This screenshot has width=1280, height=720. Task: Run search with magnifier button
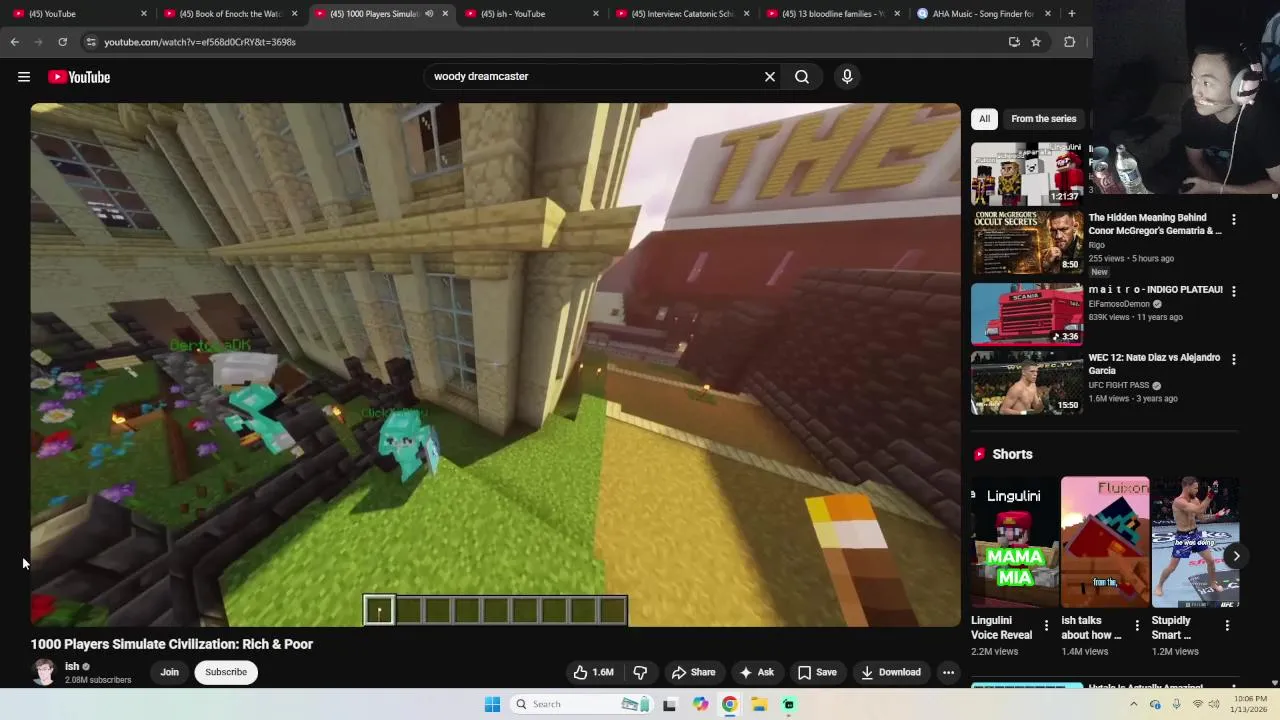click(802, 76)
